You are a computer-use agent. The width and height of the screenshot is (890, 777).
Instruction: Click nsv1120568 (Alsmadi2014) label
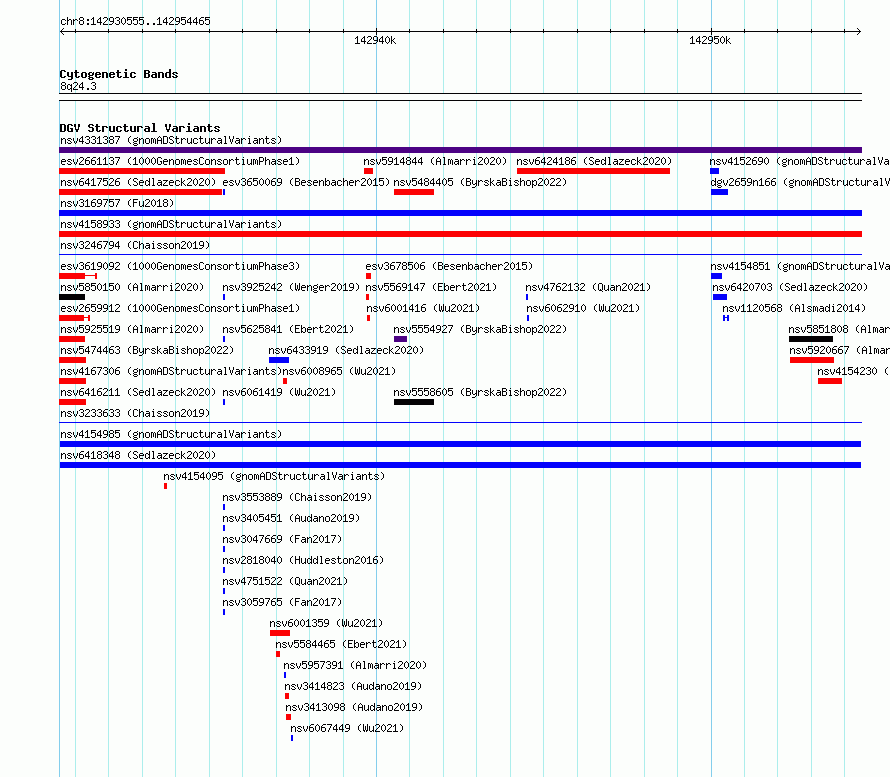click(794, 308)
